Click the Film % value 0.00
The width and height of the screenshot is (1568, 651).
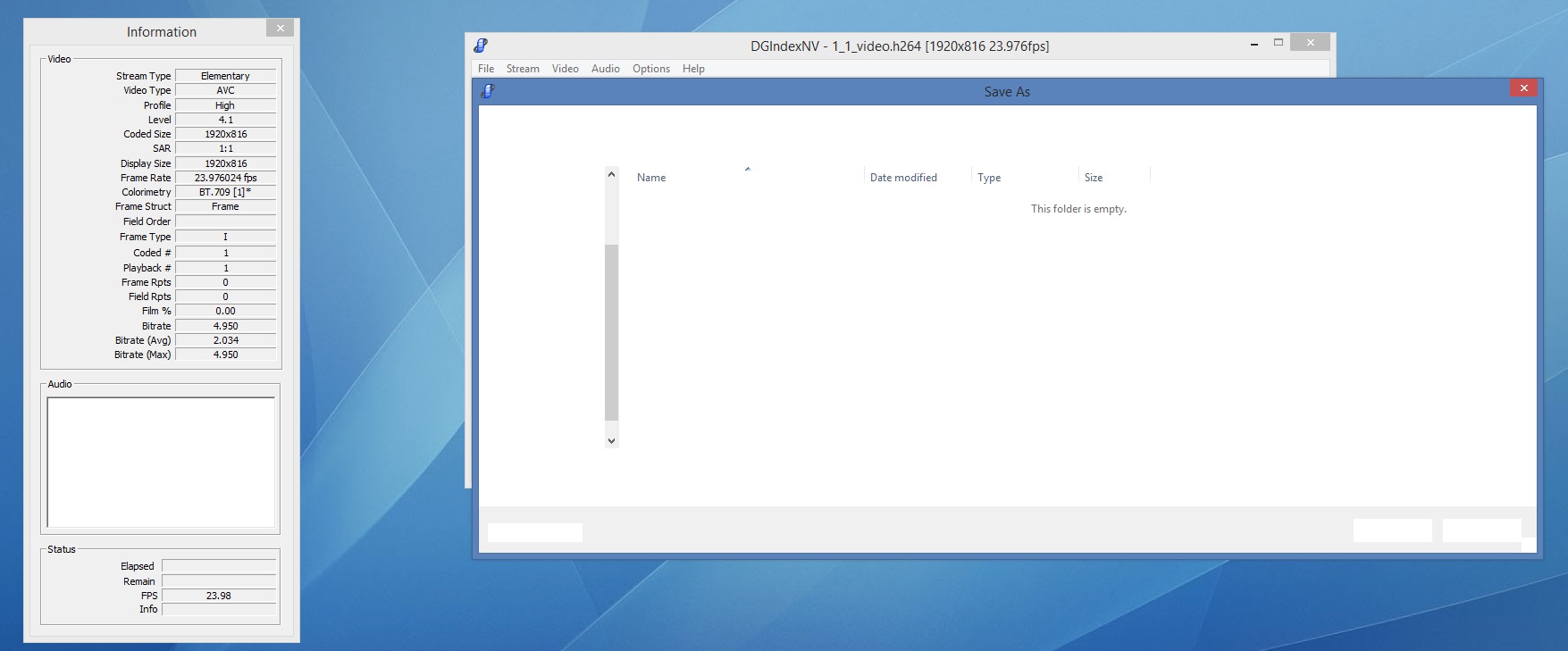(225, 311)
